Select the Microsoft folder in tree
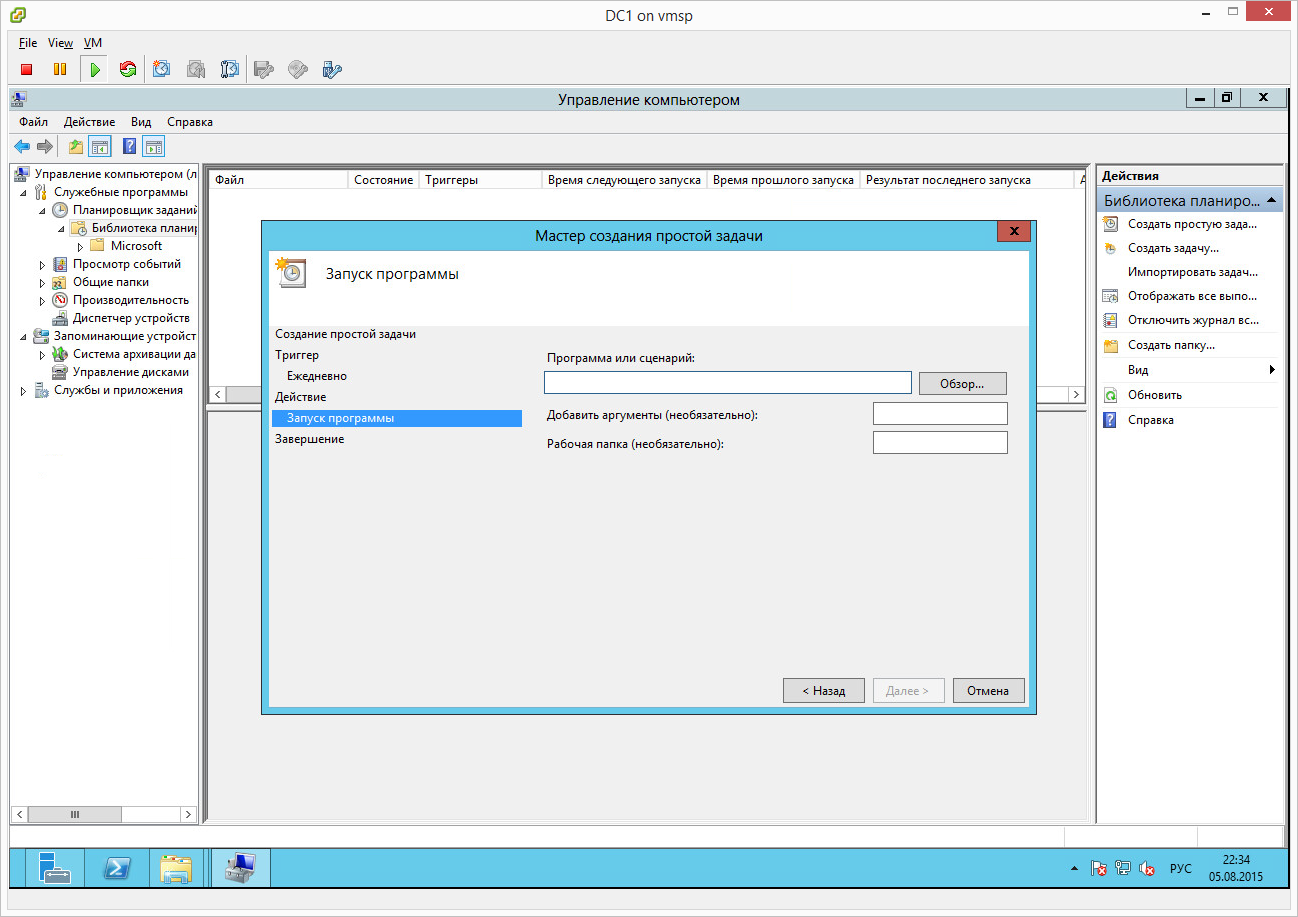Screen dimensions: 1298x917 click(136, 246)
